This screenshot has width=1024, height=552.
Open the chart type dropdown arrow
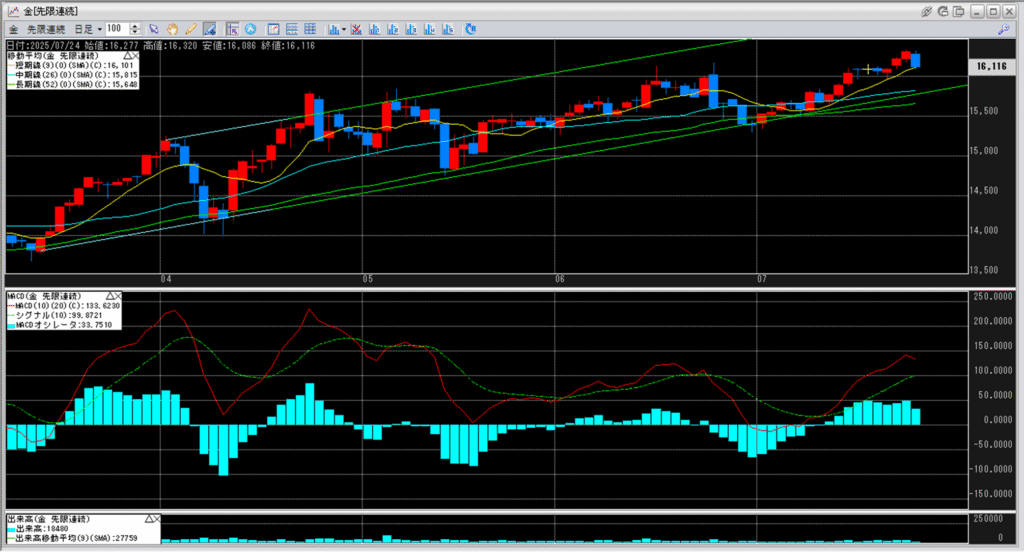click(x=343, y=29)
